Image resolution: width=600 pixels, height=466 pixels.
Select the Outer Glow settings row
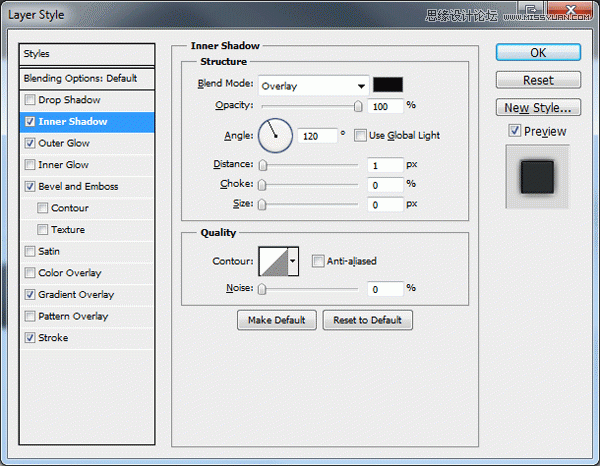point(87,143)
